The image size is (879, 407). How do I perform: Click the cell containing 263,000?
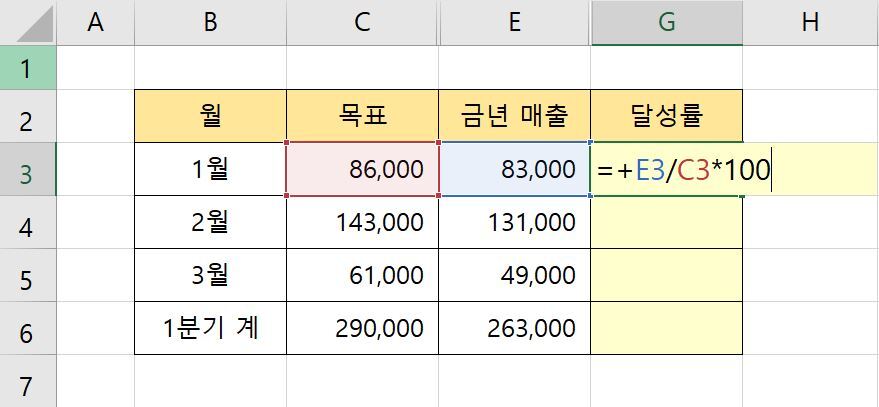tap(515, 328)
